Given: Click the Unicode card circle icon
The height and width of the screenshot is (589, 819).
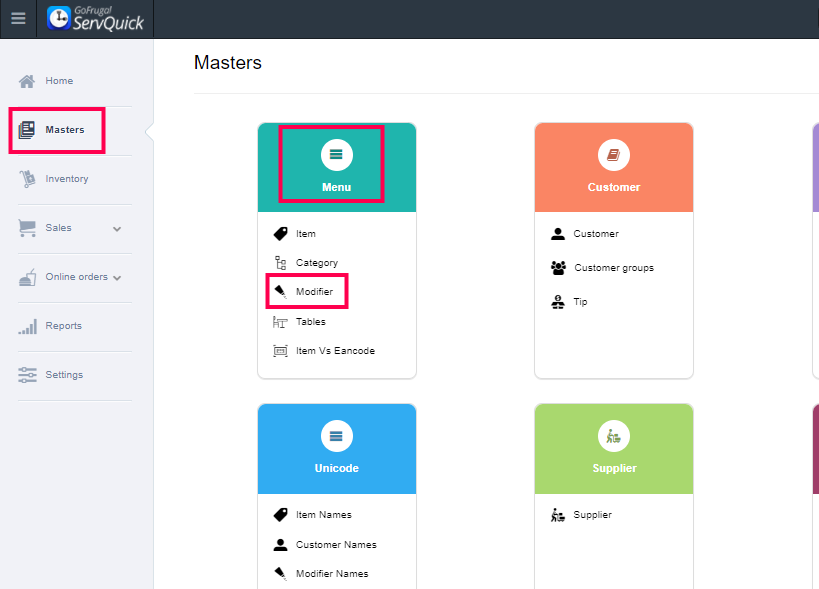Looking at the screenshot, I should 337,436.
